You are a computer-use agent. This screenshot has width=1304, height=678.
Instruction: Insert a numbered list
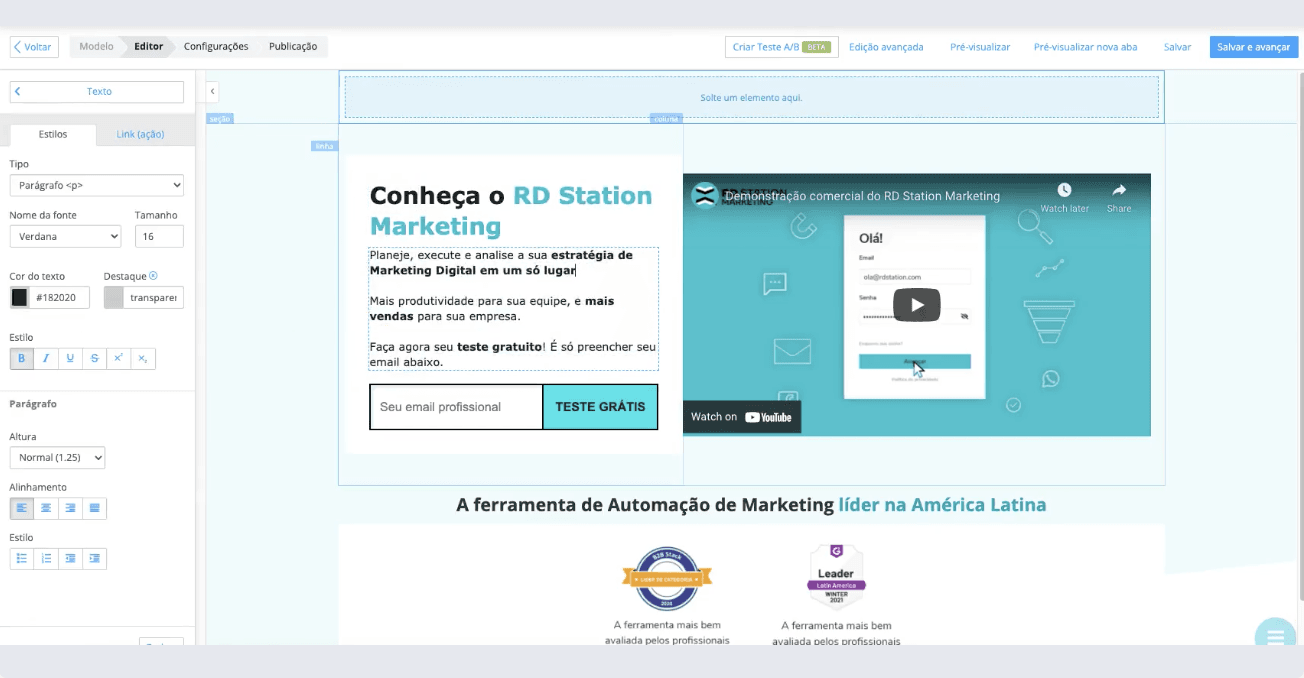coord(45,558)
